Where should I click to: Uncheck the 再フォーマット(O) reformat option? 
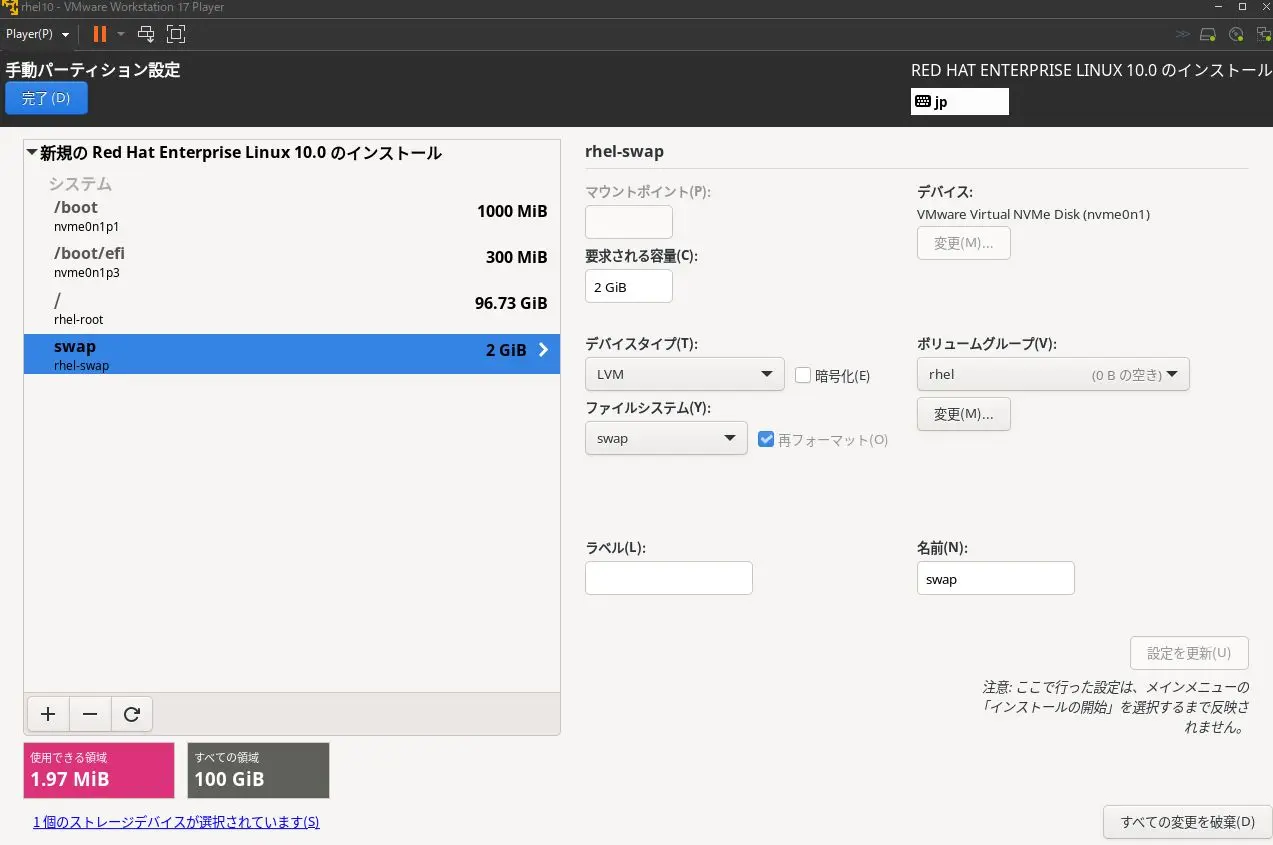(765, 438)
